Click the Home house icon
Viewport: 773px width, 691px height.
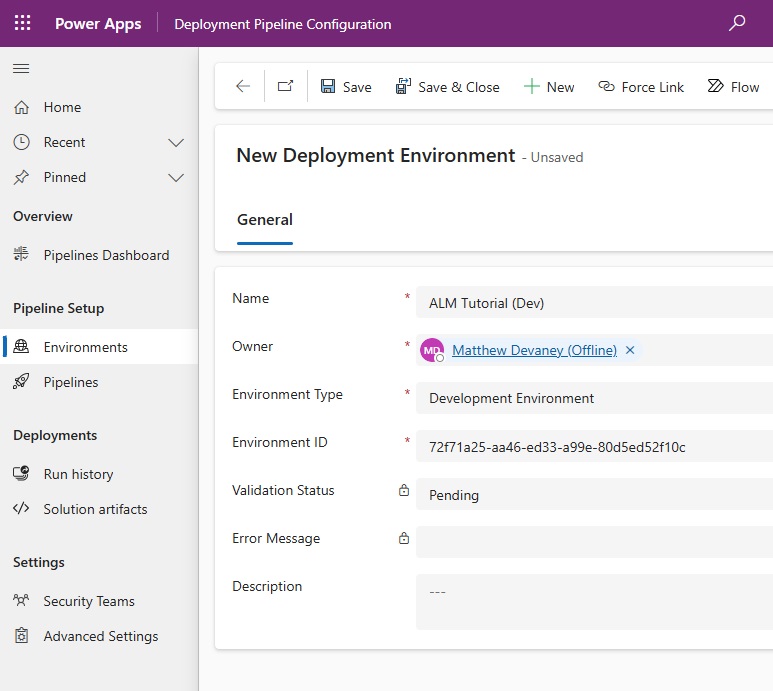(21, 107)
